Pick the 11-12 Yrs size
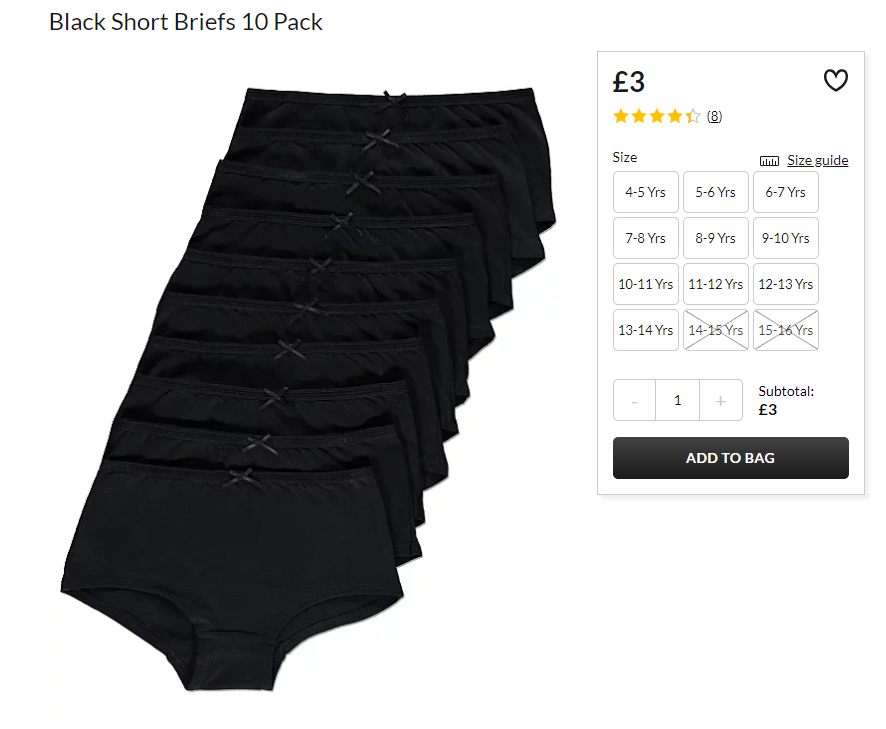 715,284
